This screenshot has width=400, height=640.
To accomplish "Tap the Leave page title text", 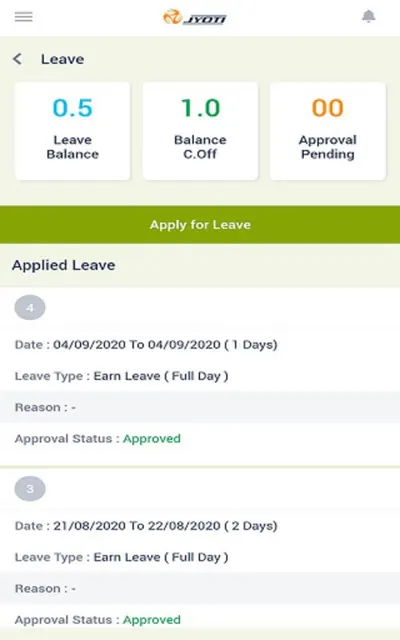I will click(62, 59).
